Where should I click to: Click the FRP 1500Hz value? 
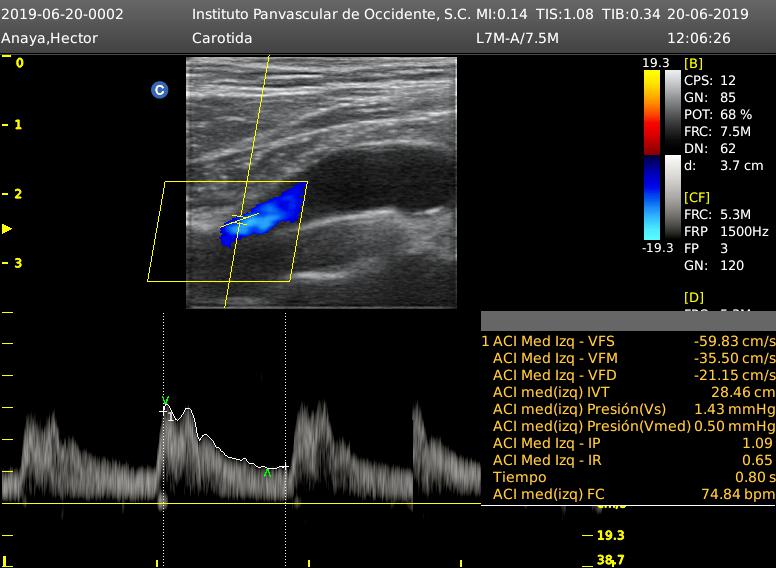click(x=727, y=231)
